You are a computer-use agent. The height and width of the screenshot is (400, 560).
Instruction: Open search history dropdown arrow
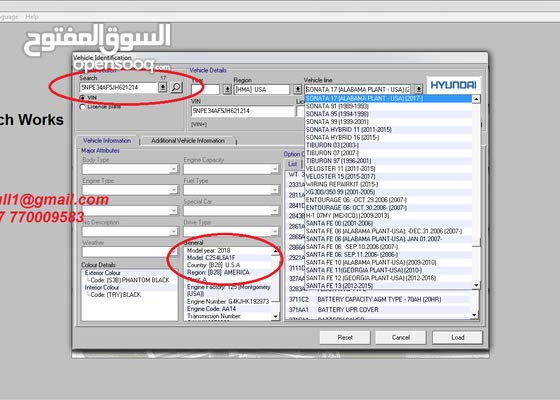click(162, 87)
